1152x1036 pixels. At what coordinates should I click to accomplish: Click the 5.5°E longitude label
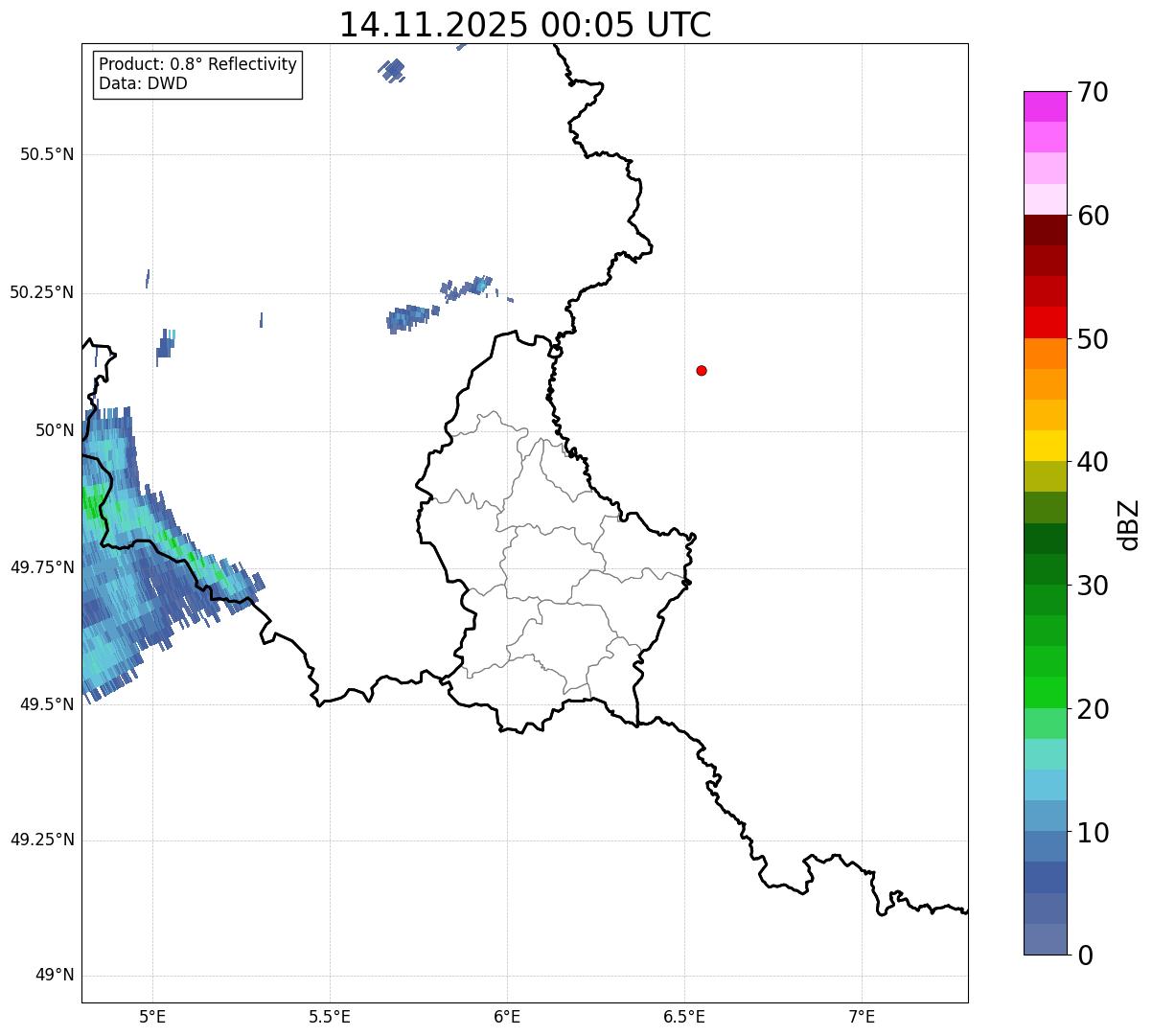[x=330, y=1016]
